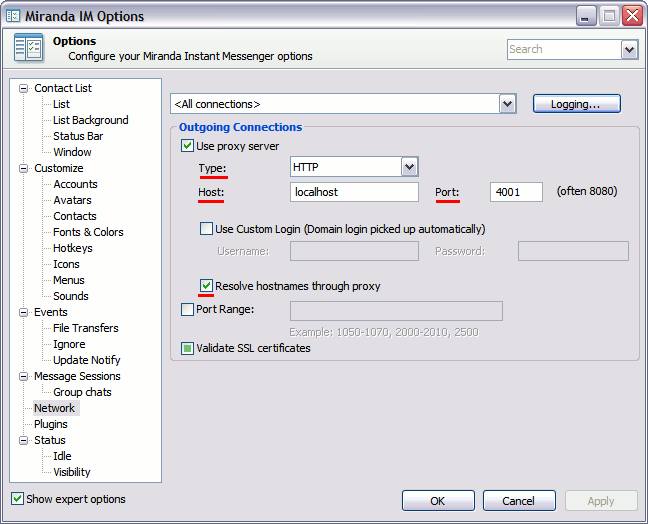Click the Options header icon
Viewport: 648px width, 524px height.
pos(28,48)
